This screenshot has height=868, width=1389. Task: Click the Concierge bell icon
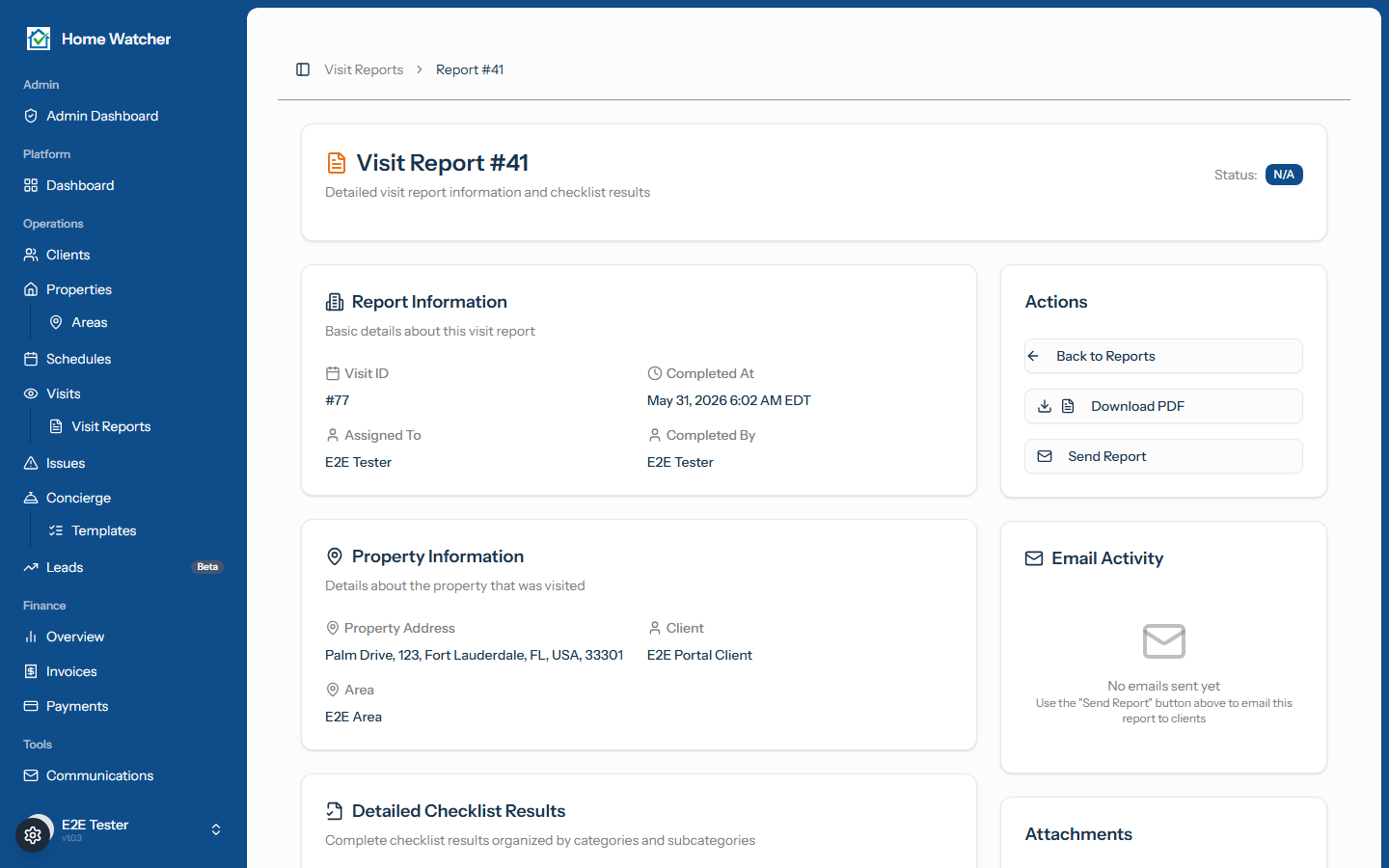pyautogui.click(x=31, y=498)
